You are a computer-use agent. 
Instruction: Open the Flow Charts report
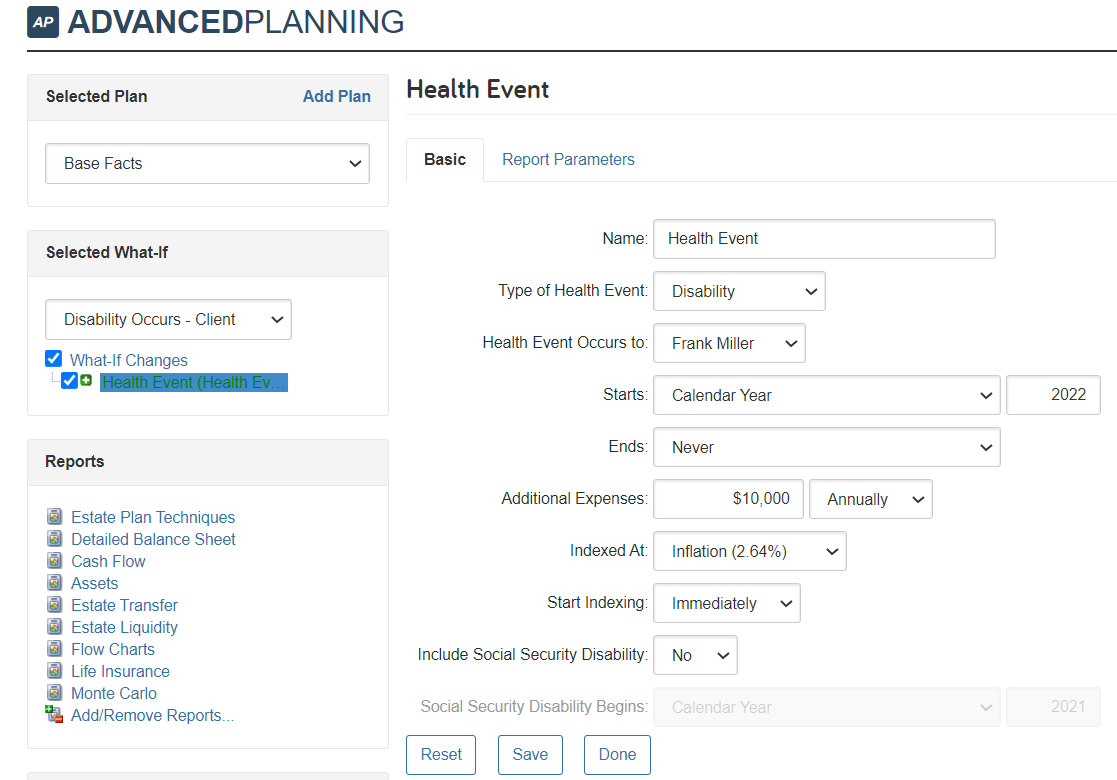pyautogui.click(x=113, y=650)
